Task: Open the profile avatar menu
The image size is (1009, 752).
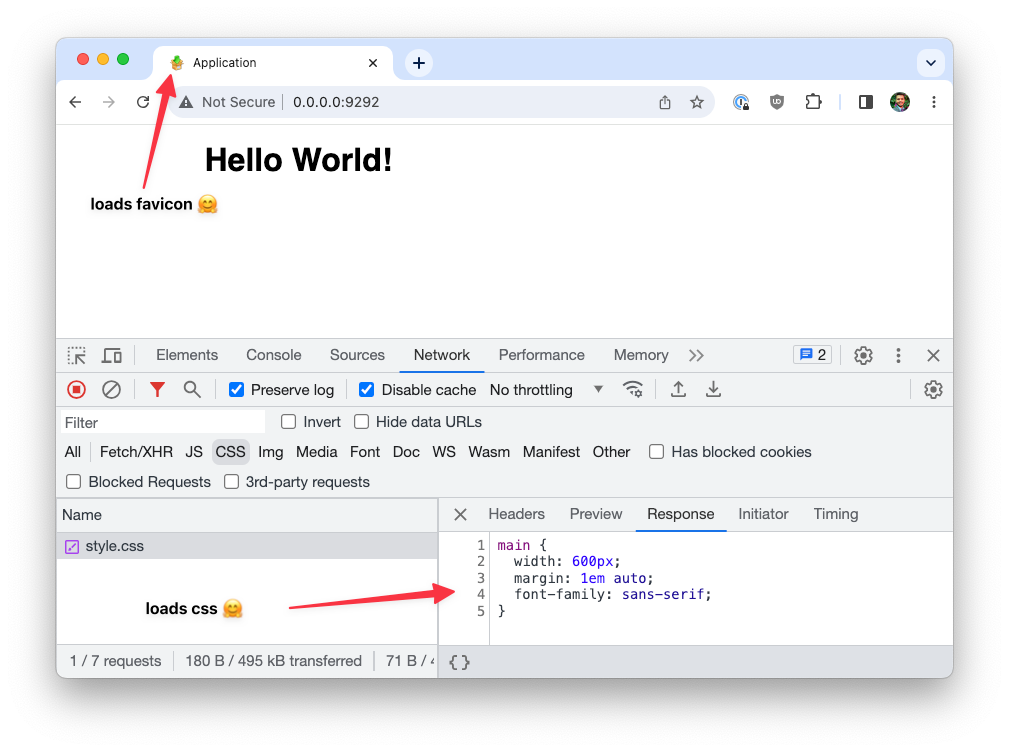Action: tap(900, 102)
